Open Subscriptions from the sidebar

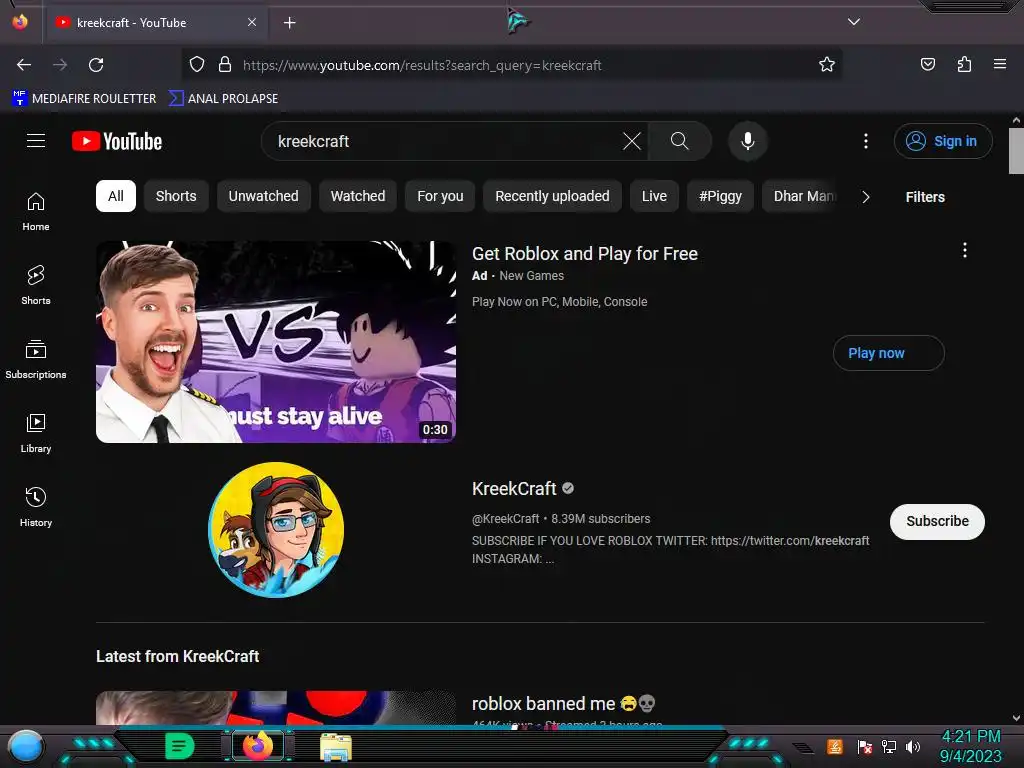click(36, 359)
